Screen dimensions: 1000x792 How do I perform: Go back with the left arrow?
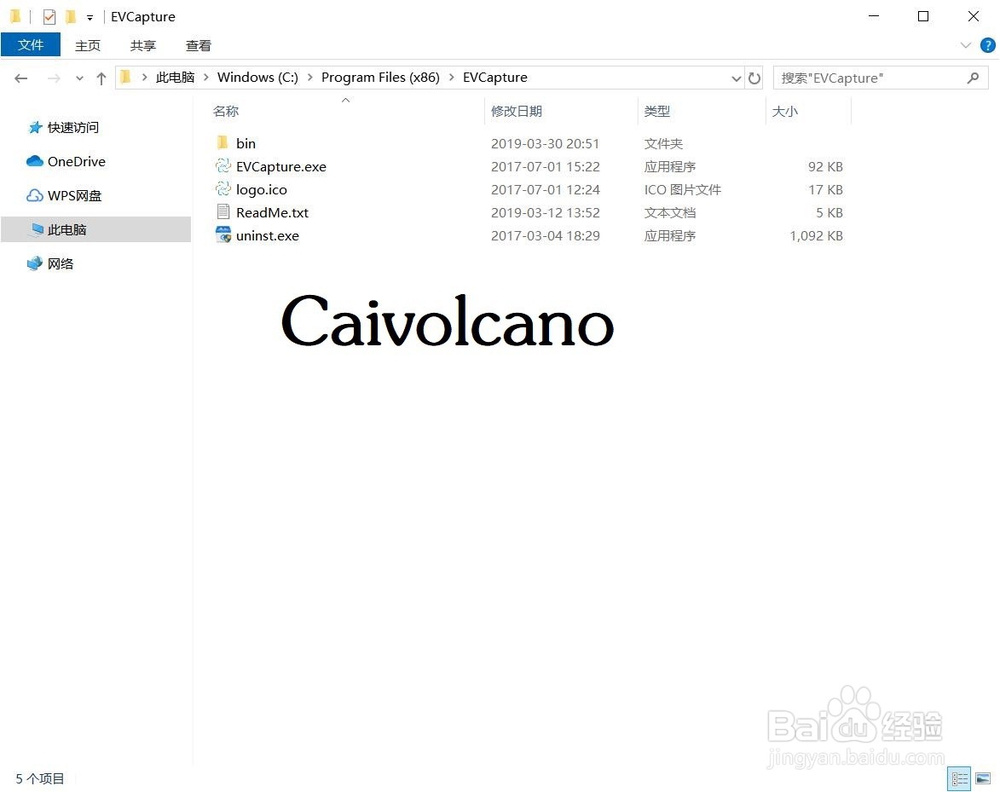point(21,78)
